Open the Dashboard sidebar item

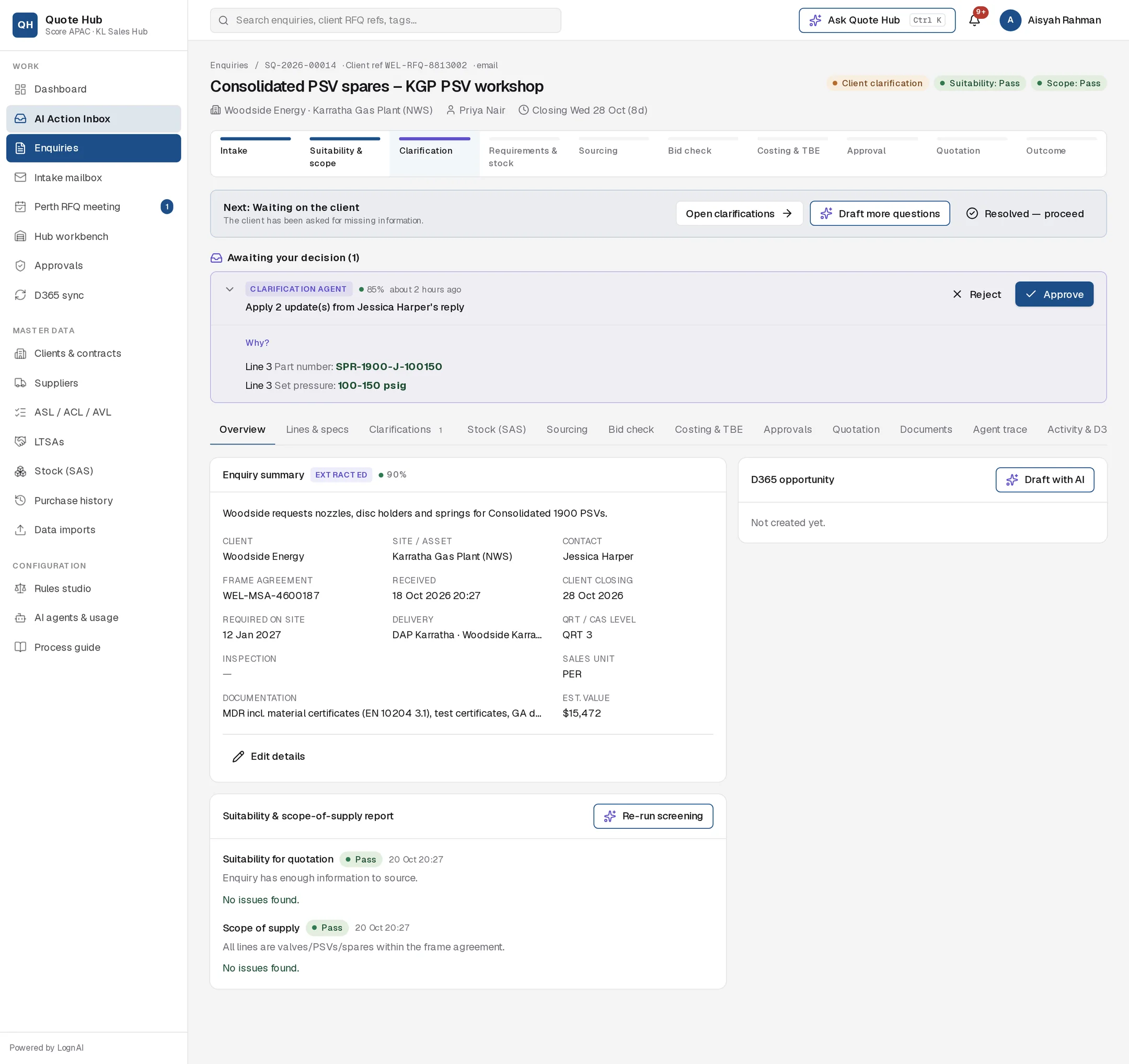[x=94, y=89]
